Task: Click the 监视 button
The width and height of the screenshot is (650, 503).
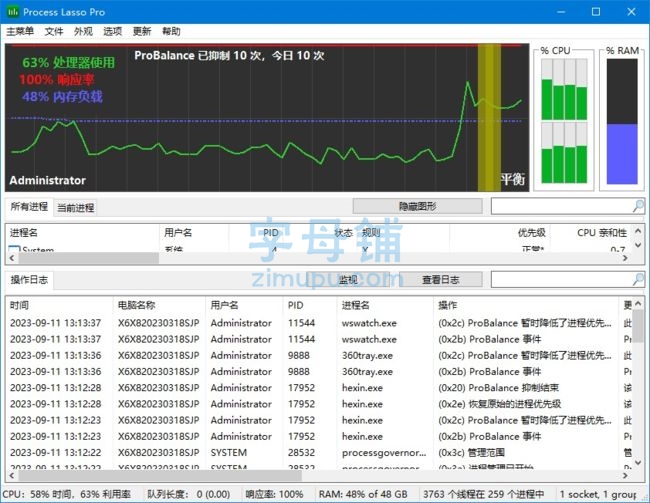Action: coord(348,279)
